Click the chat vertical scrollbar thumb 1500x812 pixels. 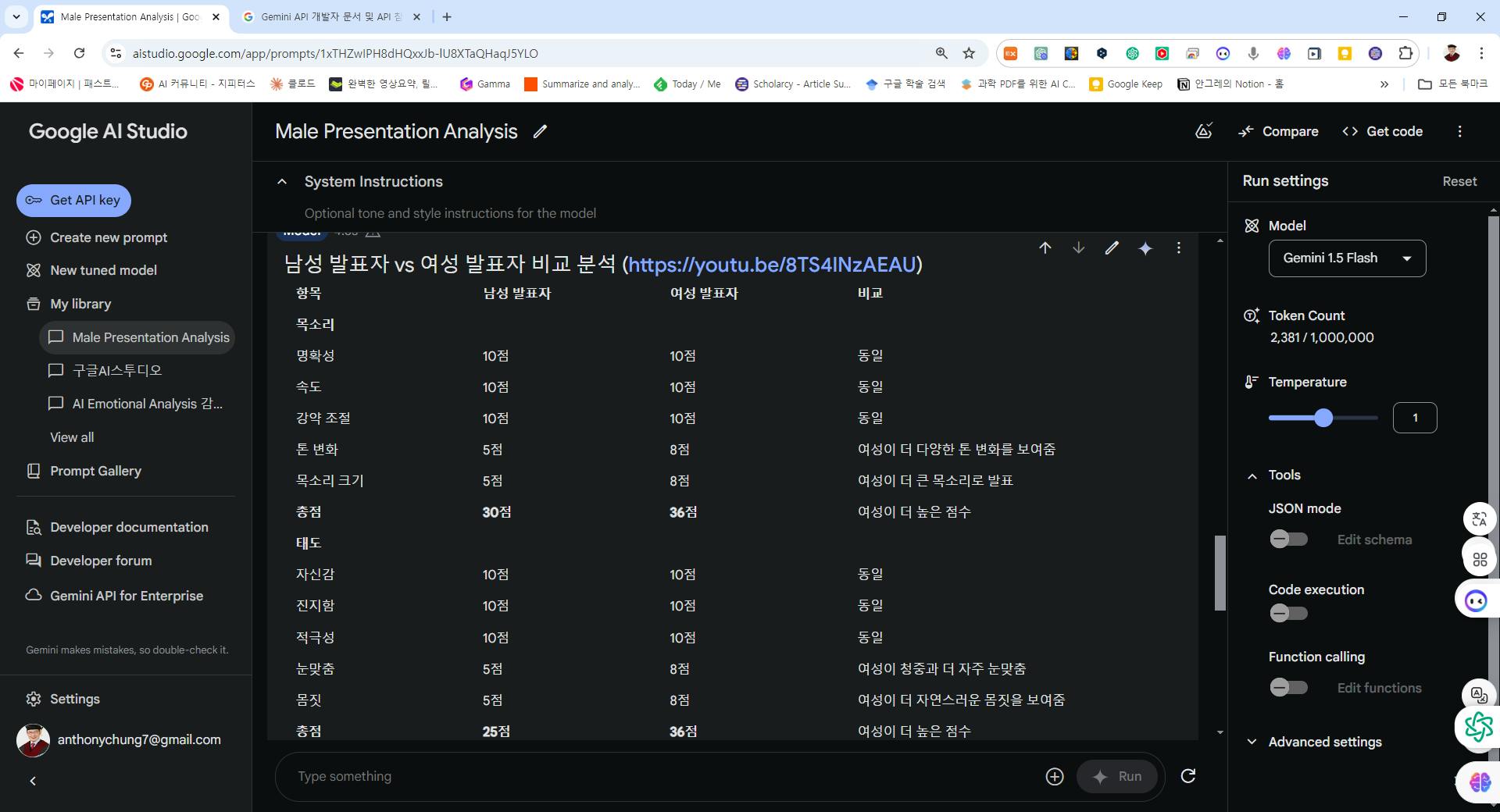pos(1220,572)
